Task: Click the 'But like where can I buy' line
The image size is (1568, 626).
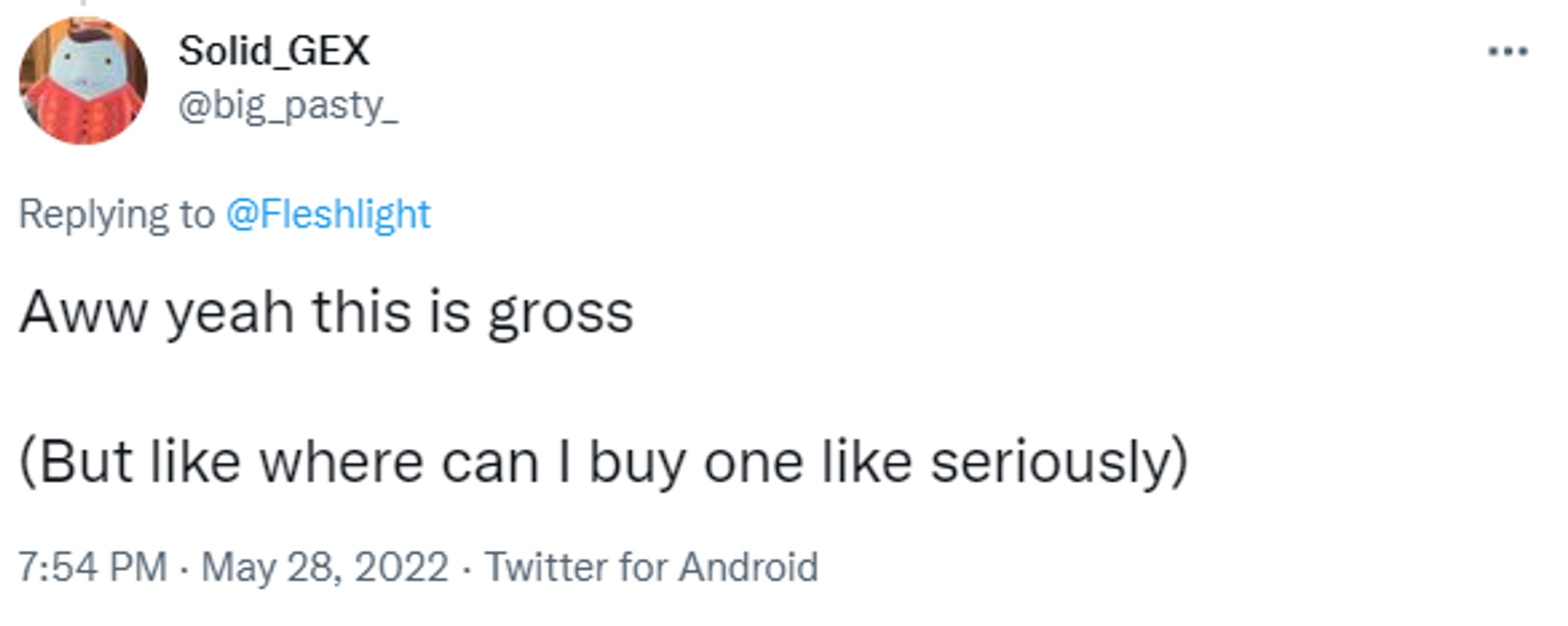Action: pos(604,463)
